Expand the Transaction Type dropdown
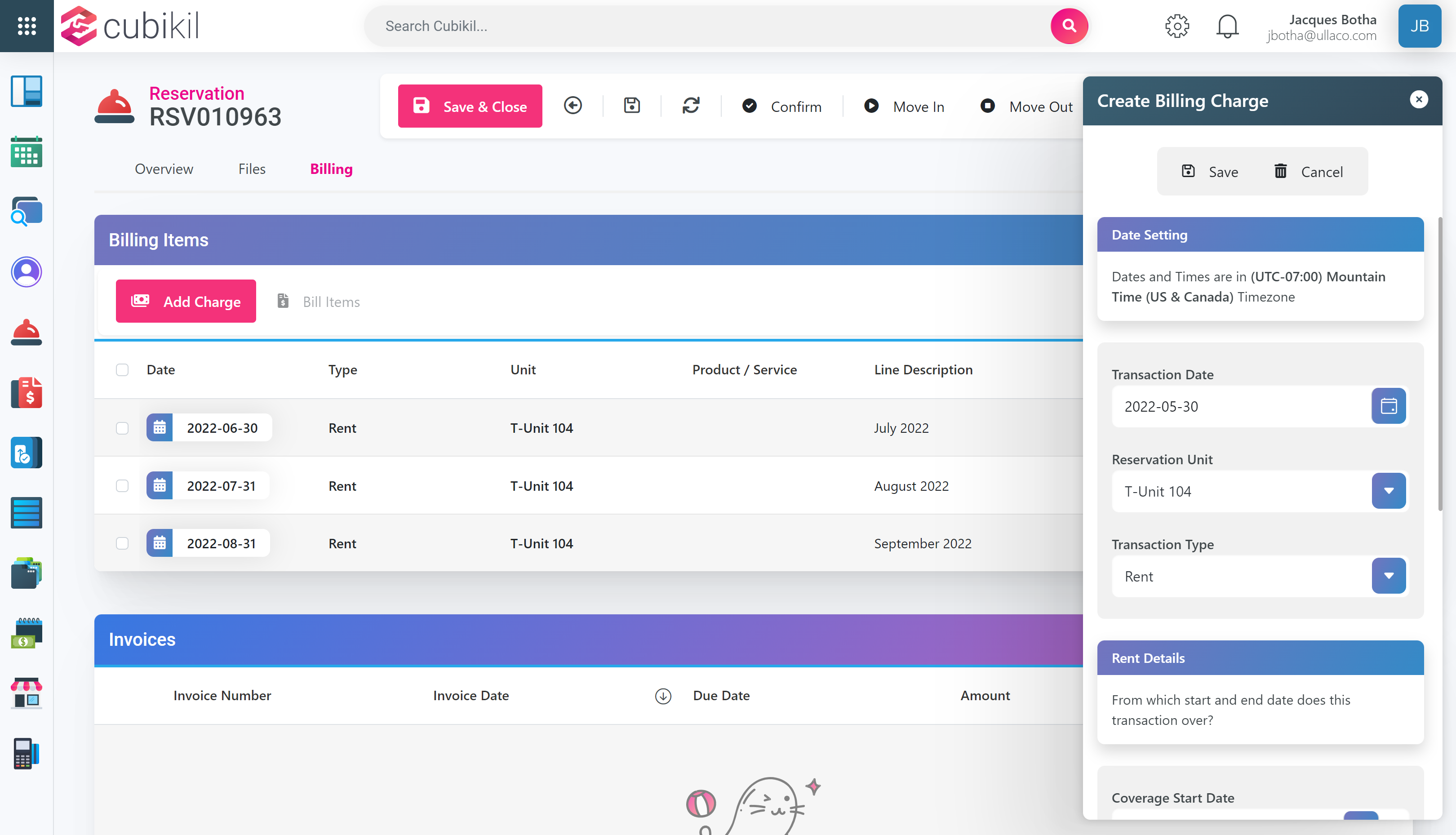The width and height of the screenshot is (1456, 835). (x=1388, y=576)
